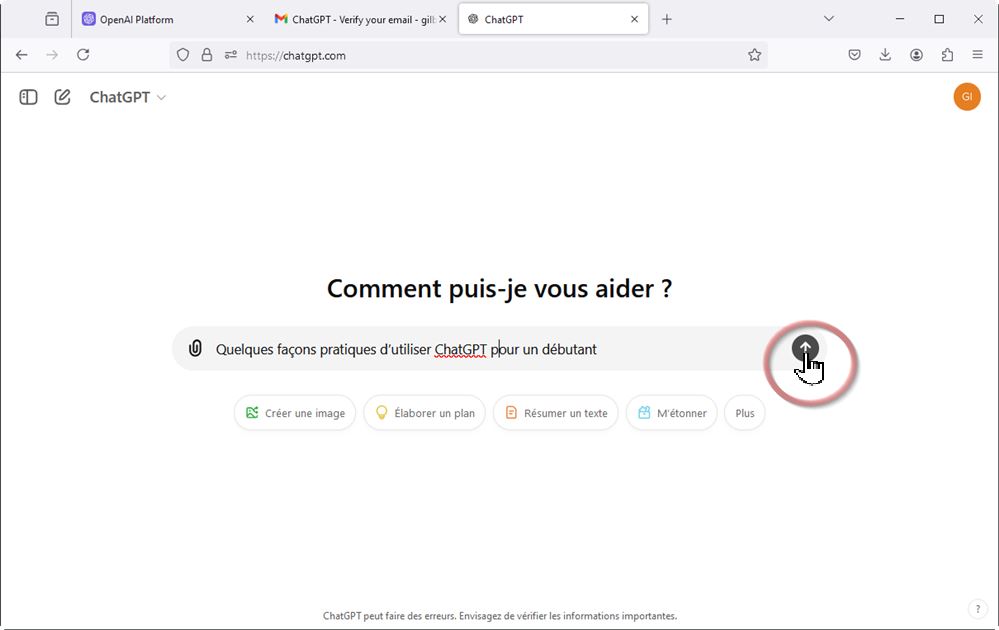This screenshot has width=999, height=630.
Task: Close the OpenAI Platform tab
Action: pyautogui.click(x=250, y=19)
